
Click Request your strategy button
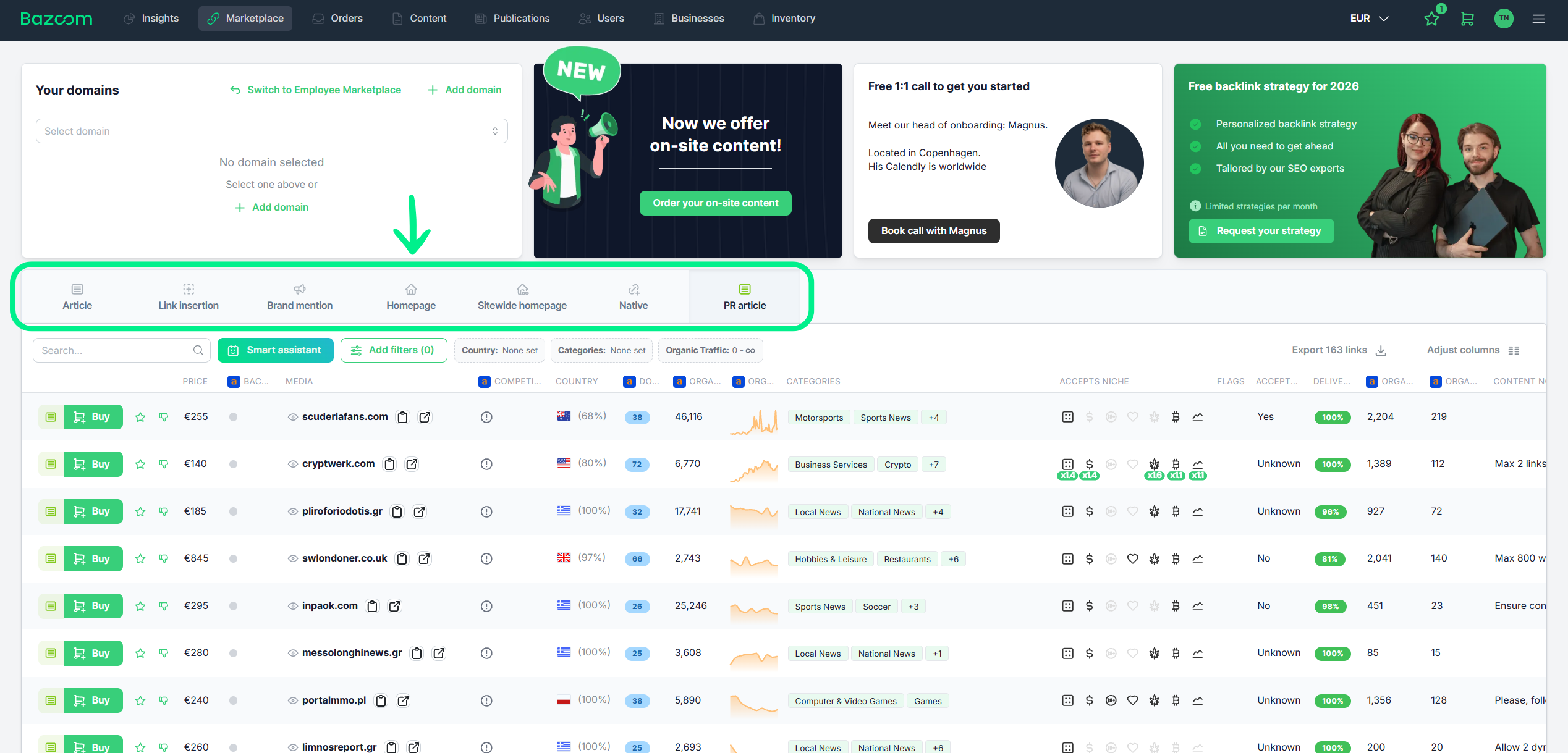tap(1261, 231)
